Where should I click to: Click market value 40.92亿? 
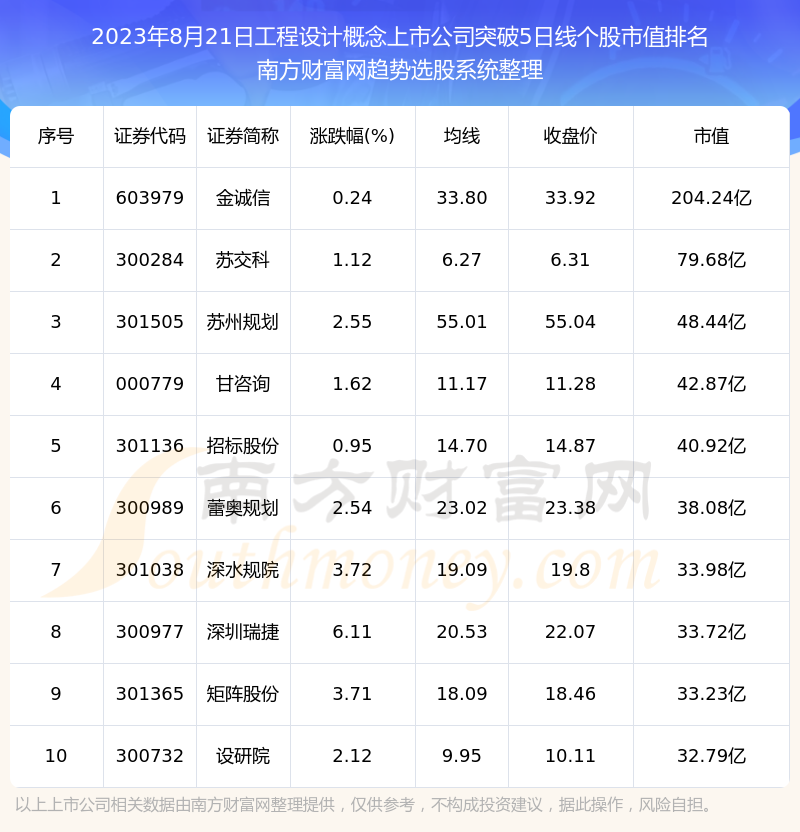point(711,446)
